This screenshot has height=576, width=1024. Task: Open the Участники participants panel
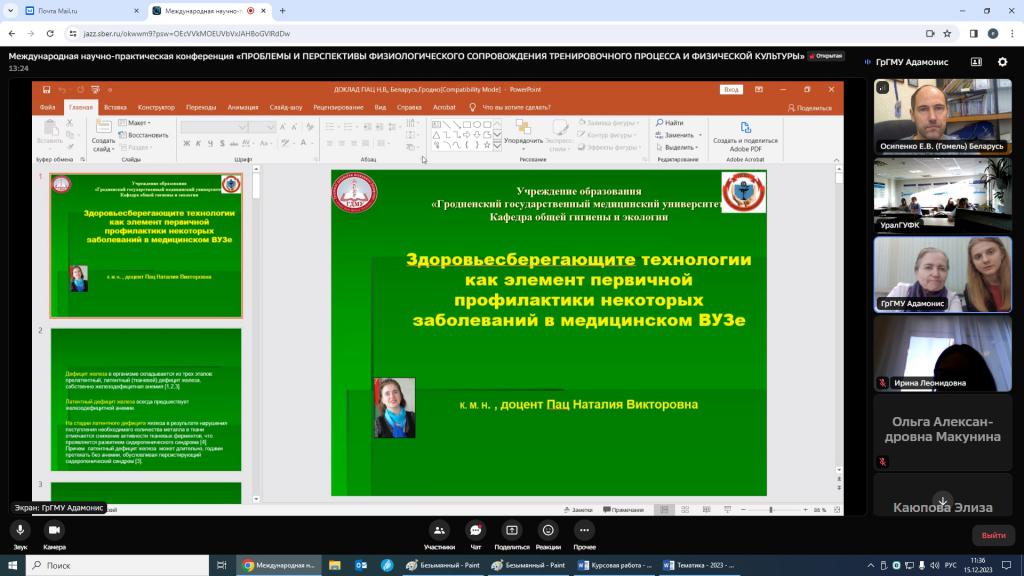(x=439, y=530)
